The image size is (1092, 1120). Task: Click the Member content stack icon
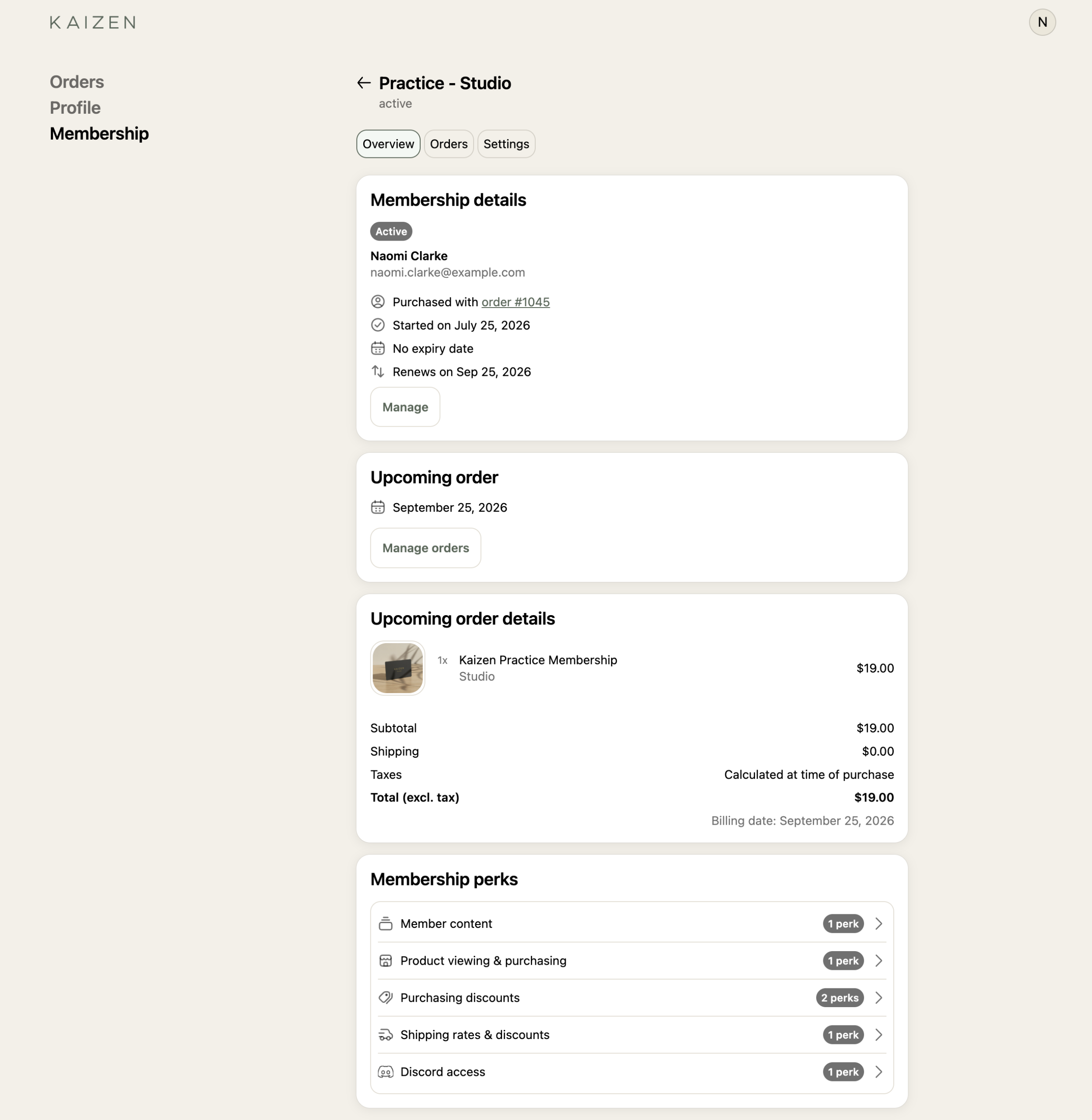tap(386, 924)
